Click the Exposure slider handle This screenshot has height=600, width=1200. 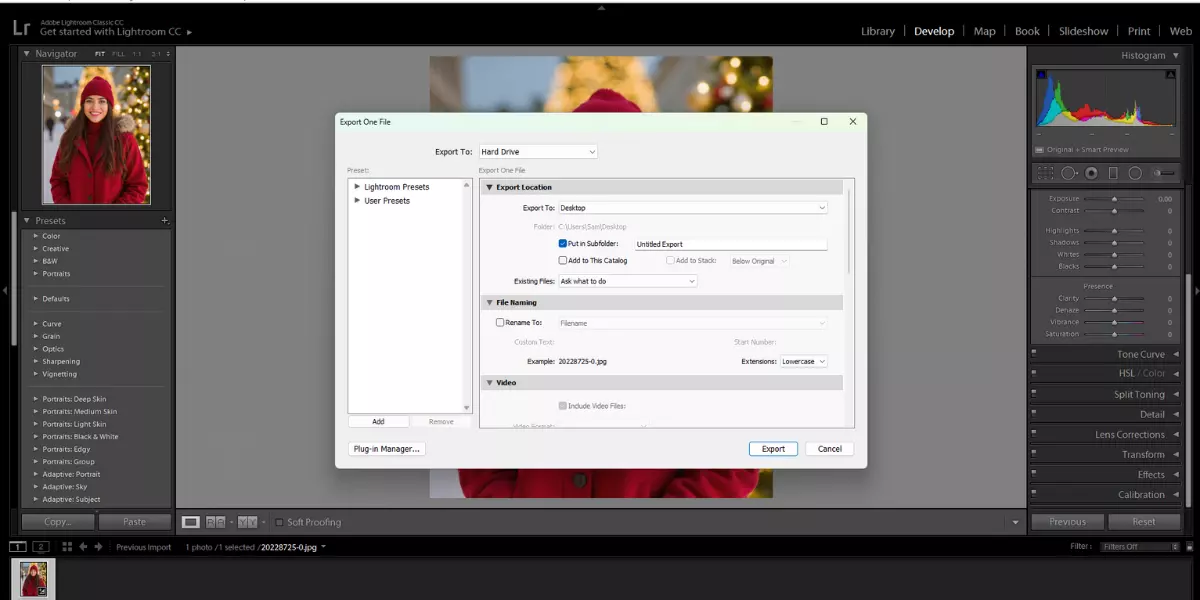1114,199
